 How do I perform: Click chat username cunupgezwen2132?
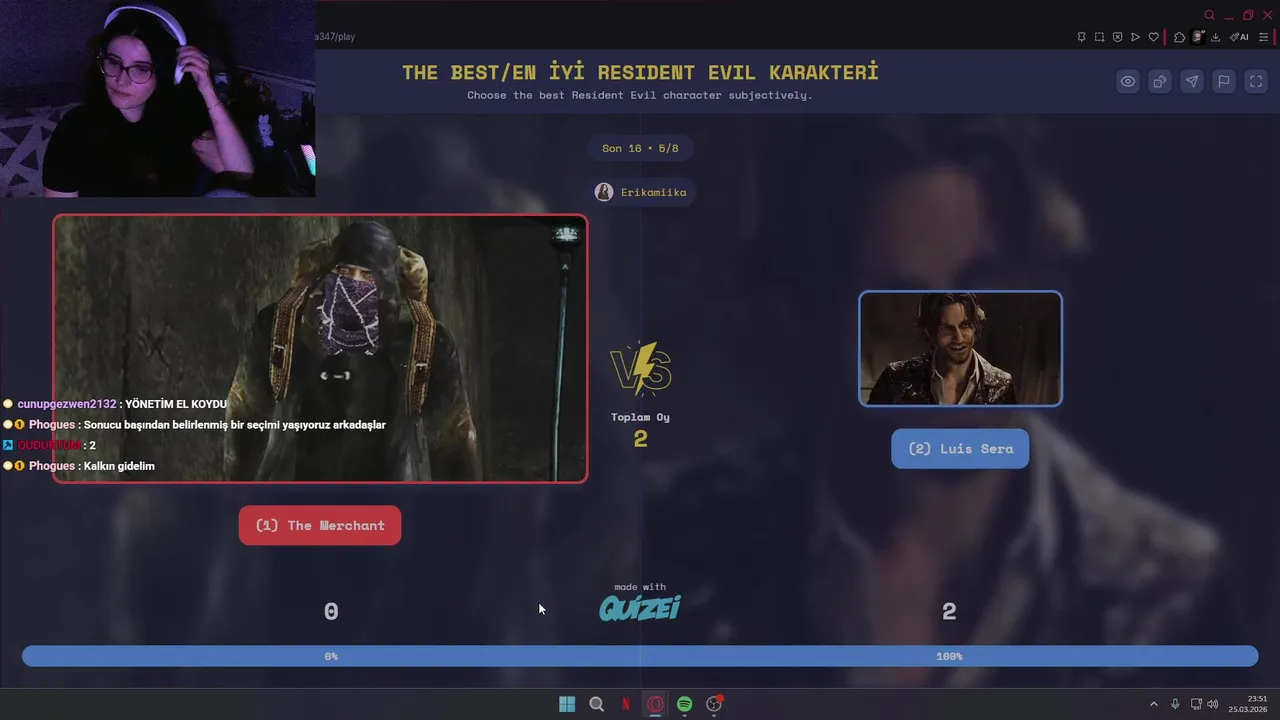point(67,404)
